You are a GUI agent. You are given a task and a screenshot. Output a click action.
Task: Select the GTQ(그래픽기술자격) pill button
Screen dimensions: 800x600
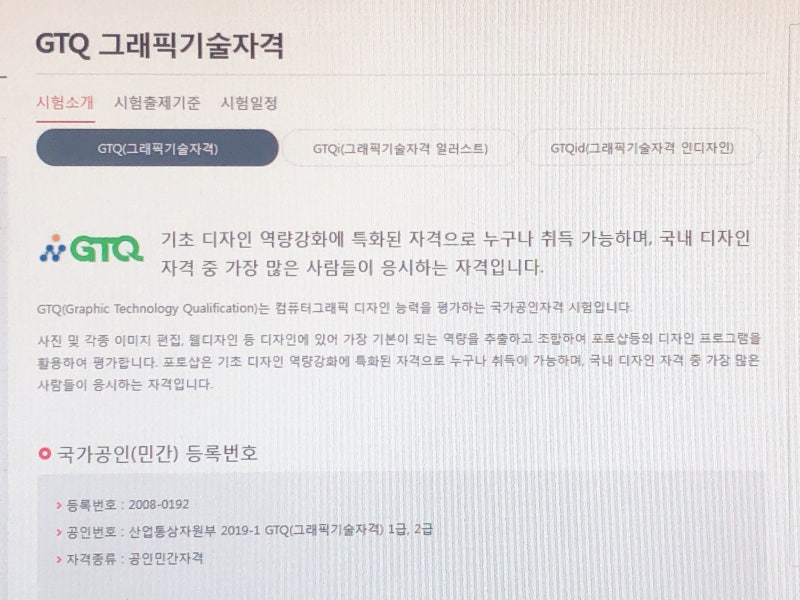(x=157, y=148)
